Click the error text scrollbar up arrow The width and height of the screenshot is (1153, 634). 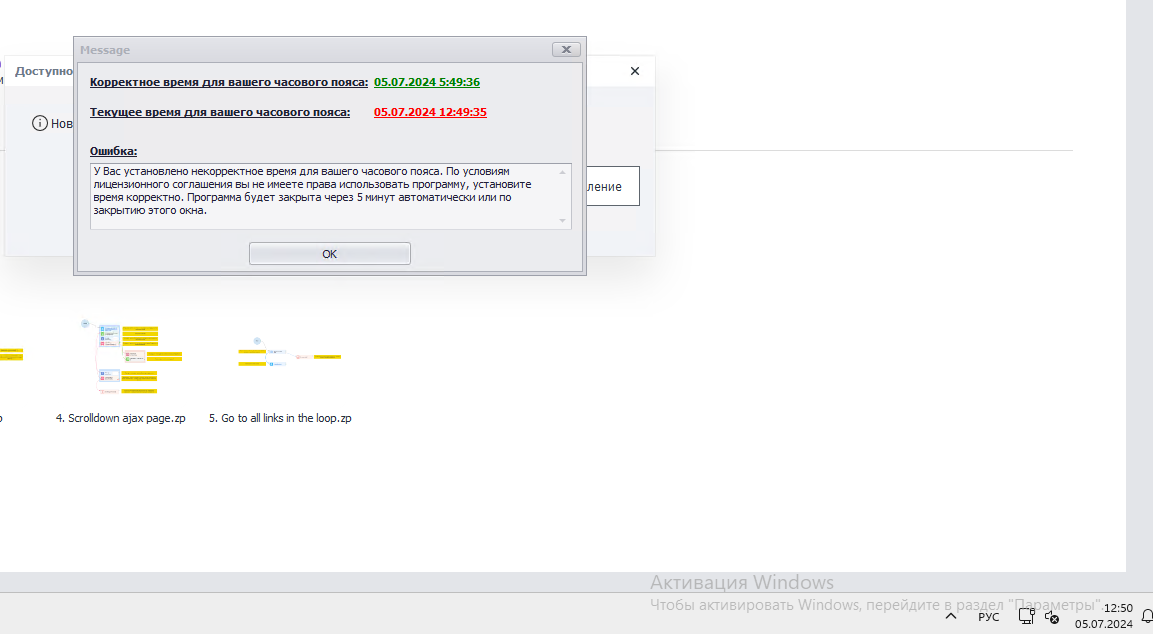click(563, 172)
